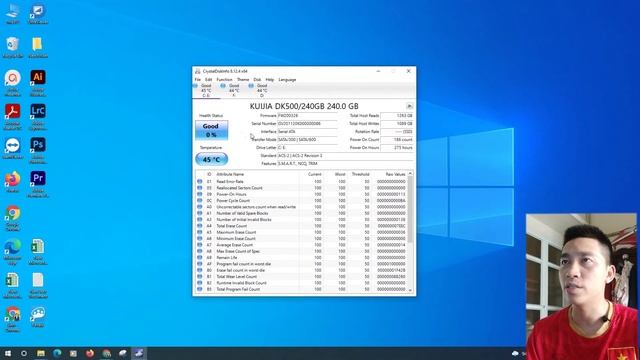Open the Help menu
The width and height of the screenshot is (640, 360).
click(270, 80)
